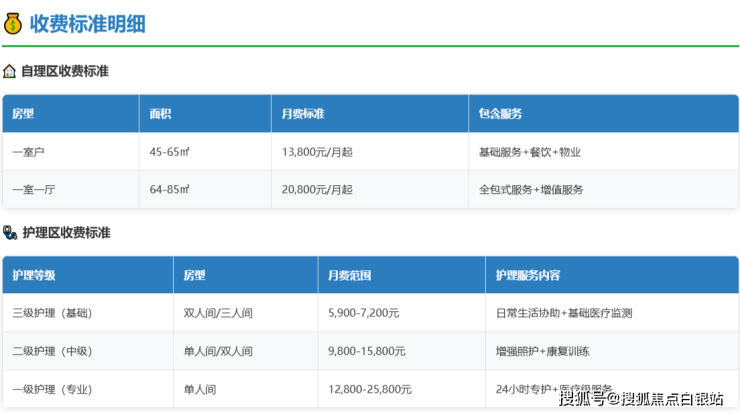Select the 收费标准明细 page title
The width and height of the screenshot is (740, 415).
87,23
